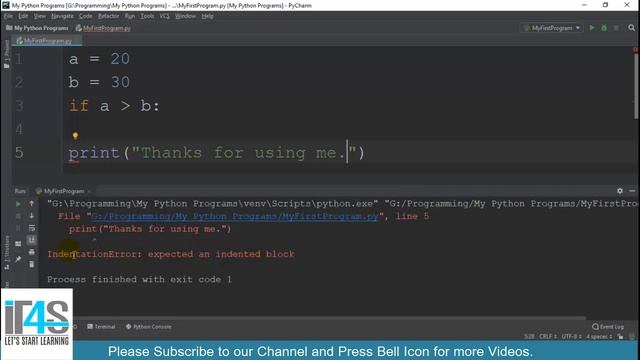Open the Event Log

(608, 327)
